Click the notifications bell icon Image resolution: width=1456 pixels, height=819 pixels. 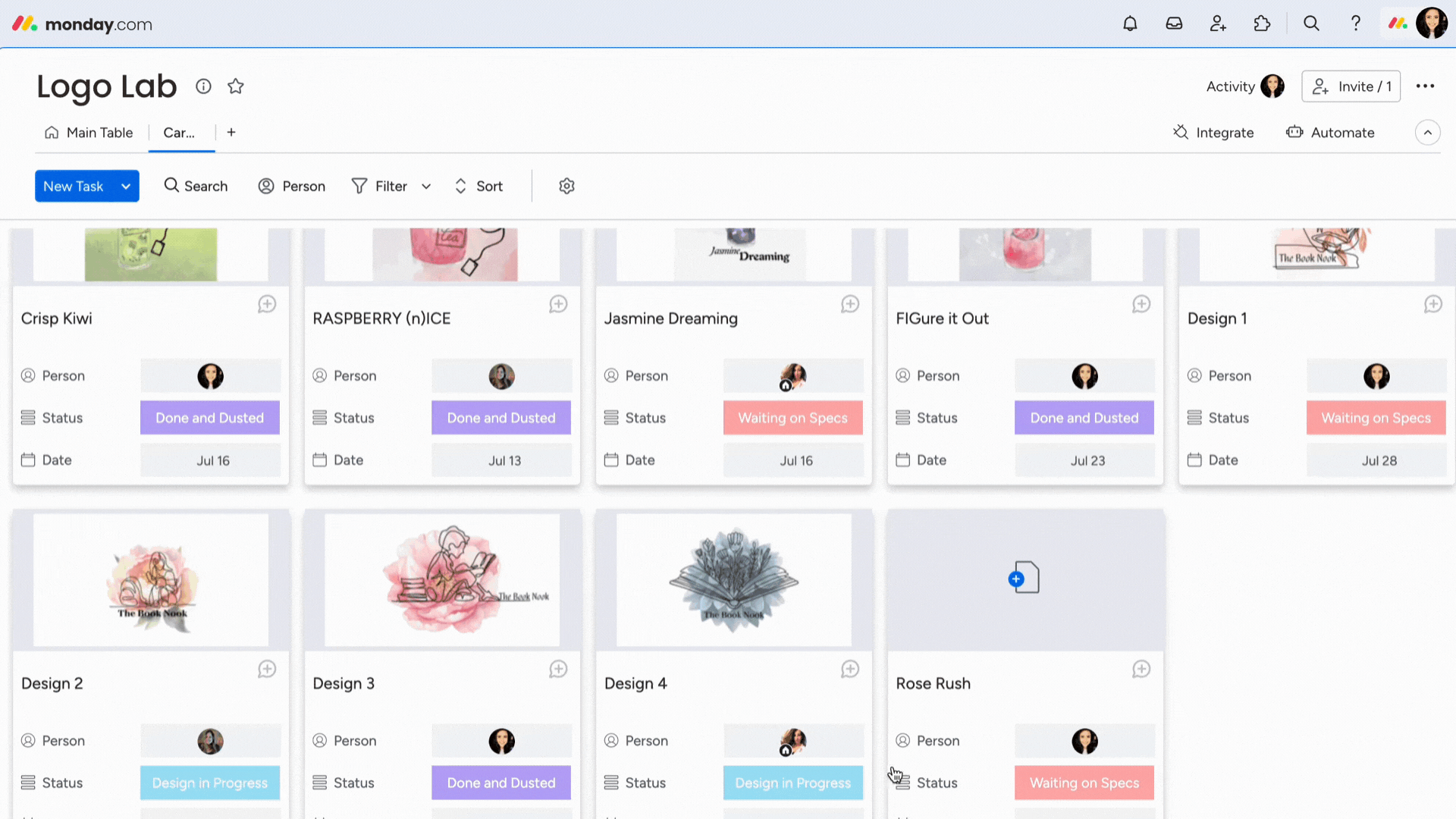click(x=1130, y=23)
